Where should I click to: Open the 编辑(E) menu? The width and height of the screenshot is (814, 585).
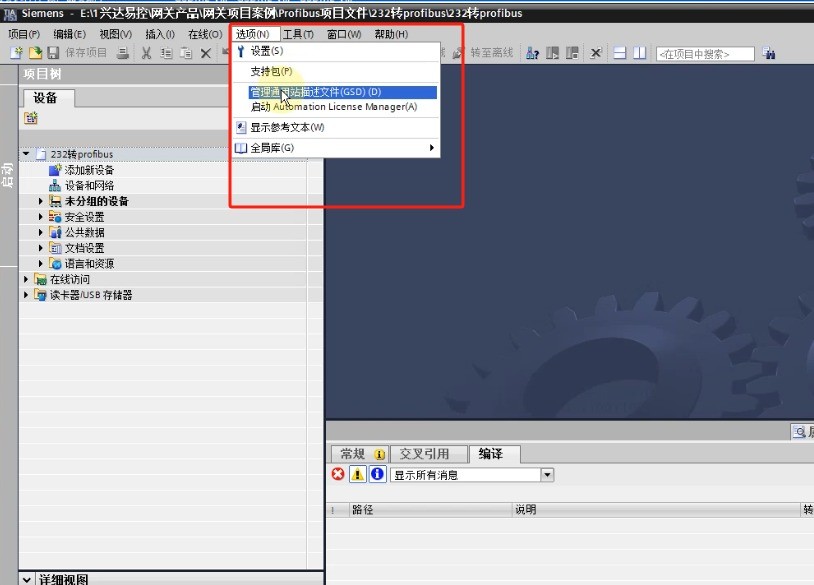[x=70, y=34]
